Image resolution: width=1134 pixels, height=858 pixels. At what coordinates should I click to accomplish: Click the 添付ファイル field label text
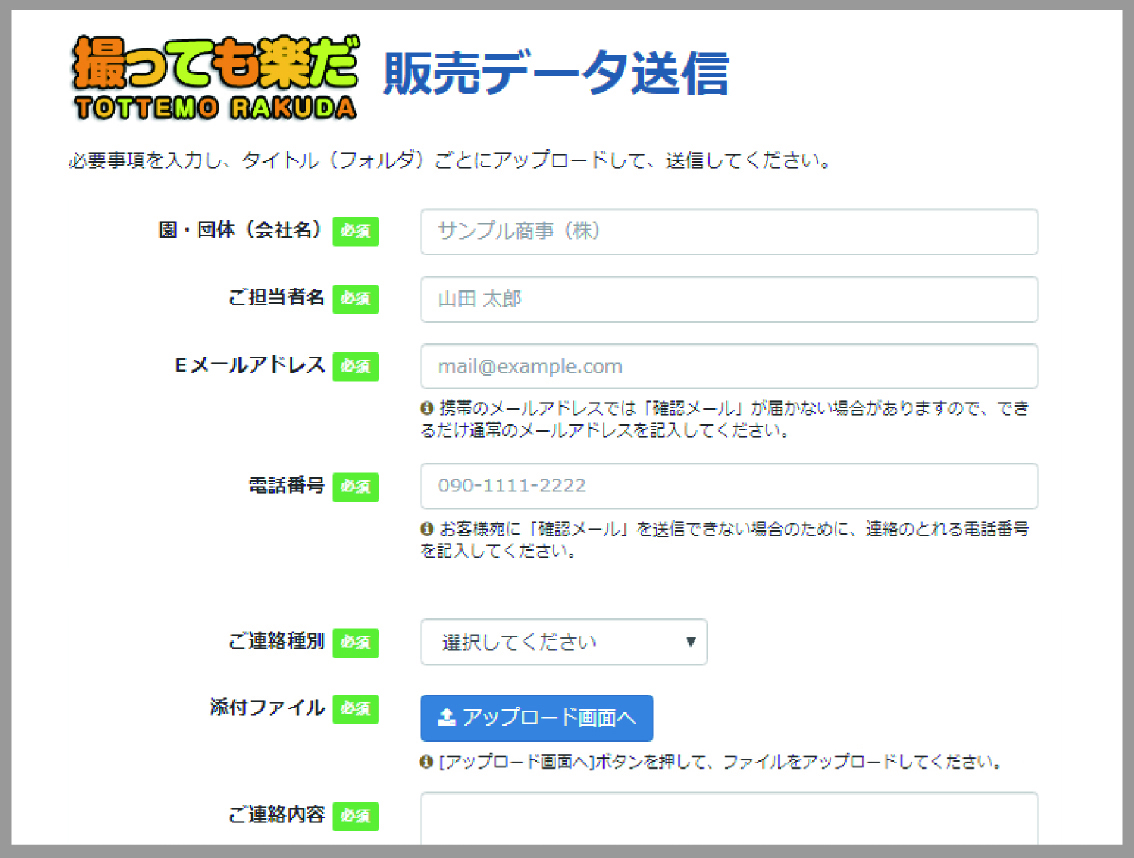pos(267,708)
